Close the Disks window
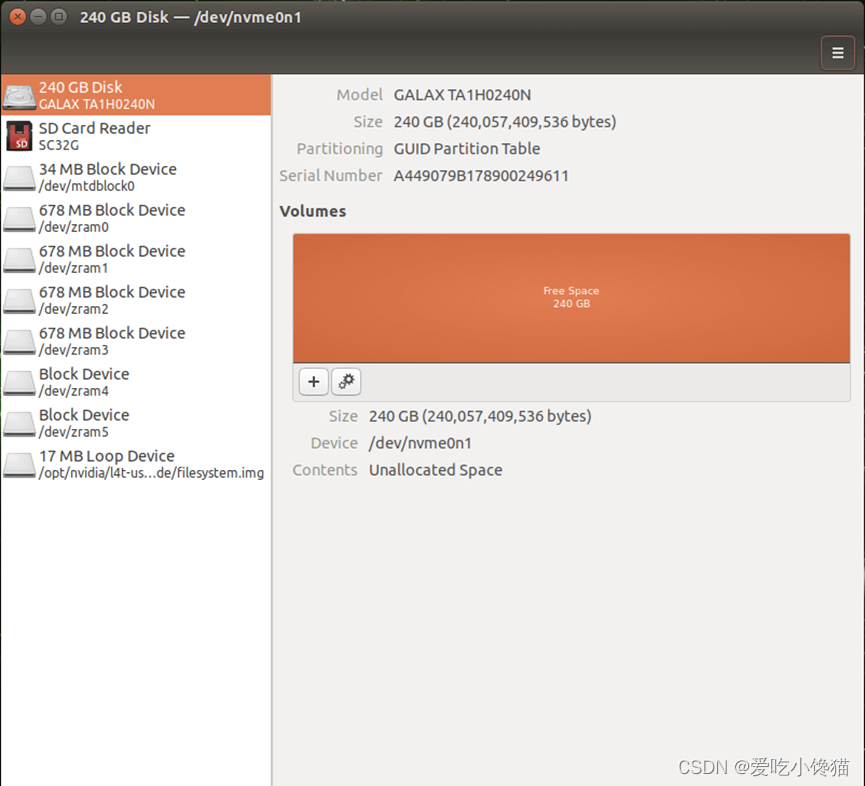Image resolution: width=865 pixels, height=786 pixels. [18, 17]
